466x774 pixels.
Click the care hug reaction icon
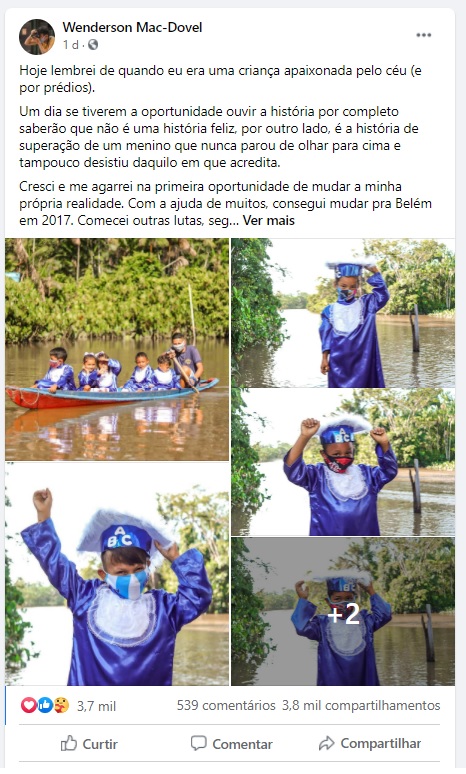(61, 705)
